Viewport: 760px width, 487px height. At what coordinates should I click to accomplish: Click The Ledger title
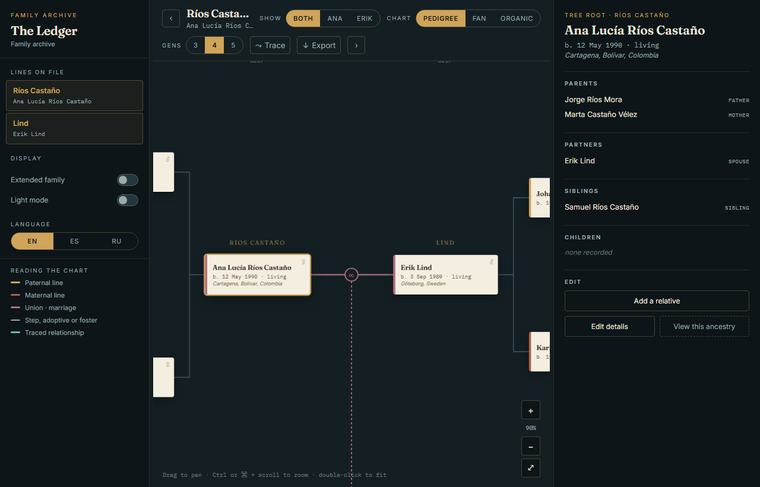[x=44, y=31]
